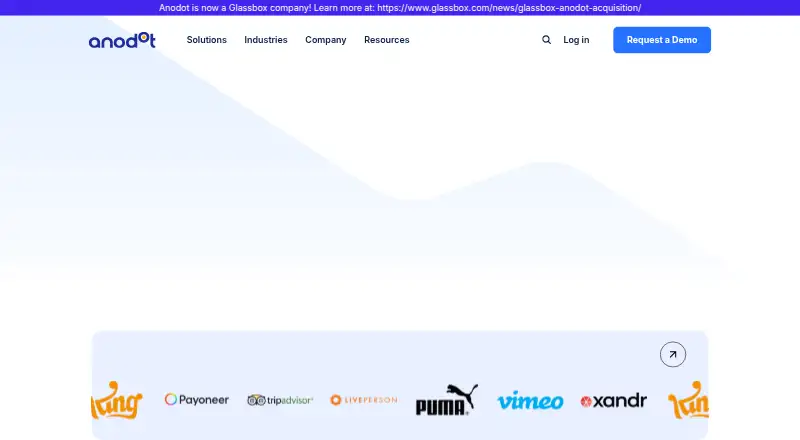The width and height of the screenshot is (800, 440).
Task: Click the Puma logo
Action: click(447, 399)
